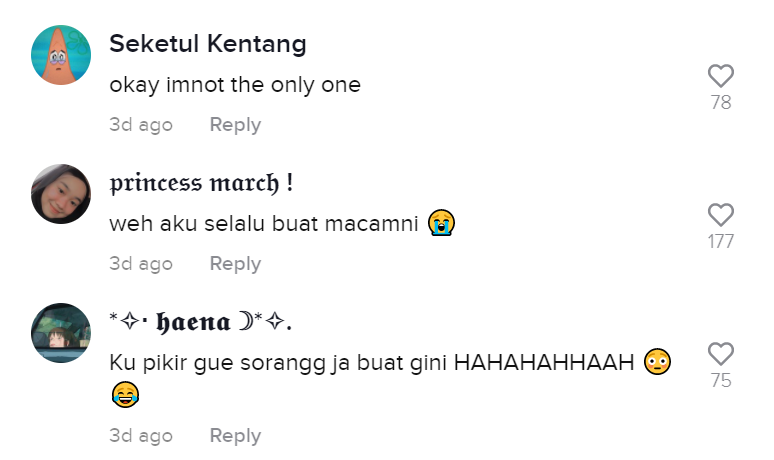This screenshot has height=460, width=774.
Task: Tap the heart on princess march's comment
Action: coord(720,215)
